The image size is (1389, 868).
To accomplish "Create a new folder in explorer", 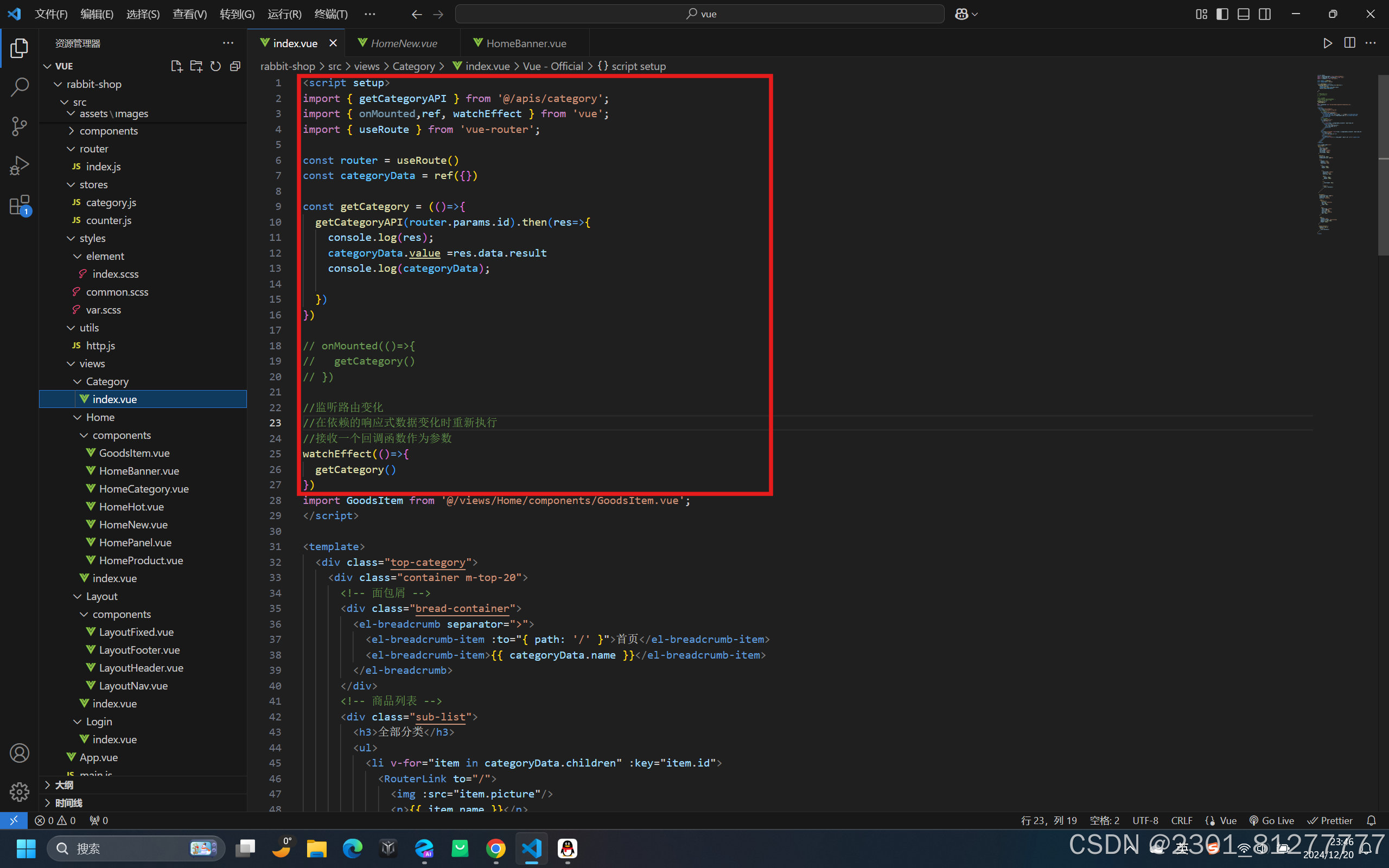I will (x=196, y=66).
